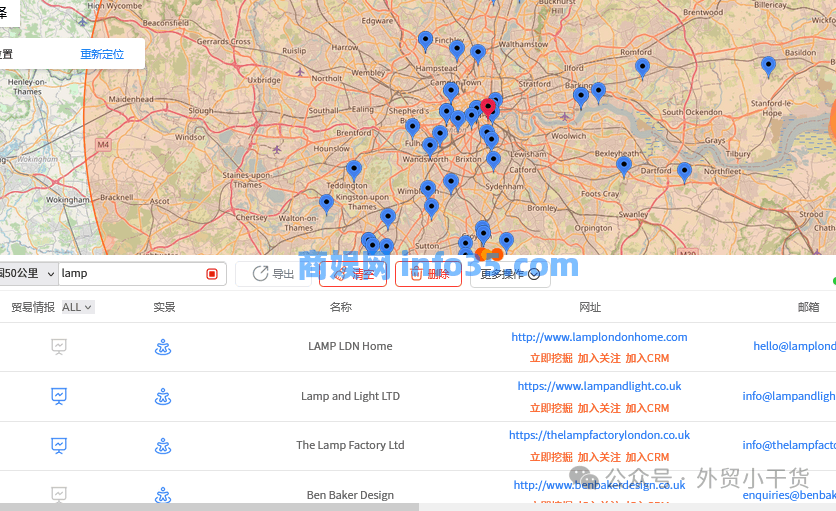Click 加入关注 for Lamp and Light LTD
The width and height of the screenshot is (836, 511).
[599, 409]
